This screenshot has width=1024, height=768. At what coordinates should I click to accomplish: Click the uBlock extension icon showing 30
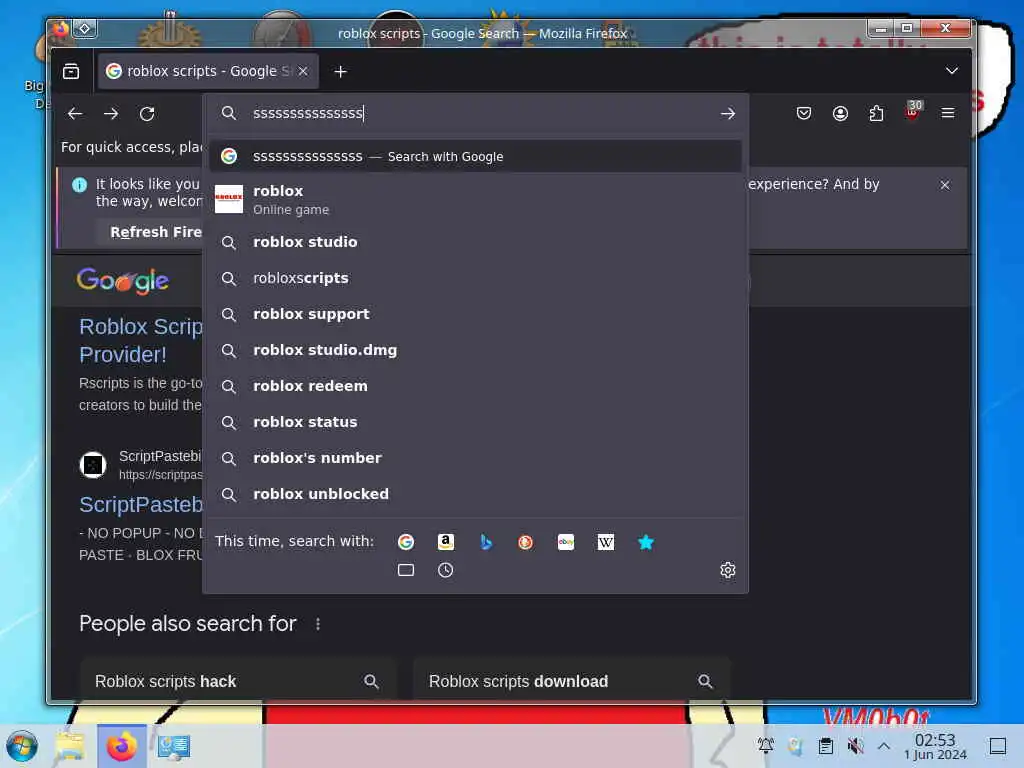[913, 111]
